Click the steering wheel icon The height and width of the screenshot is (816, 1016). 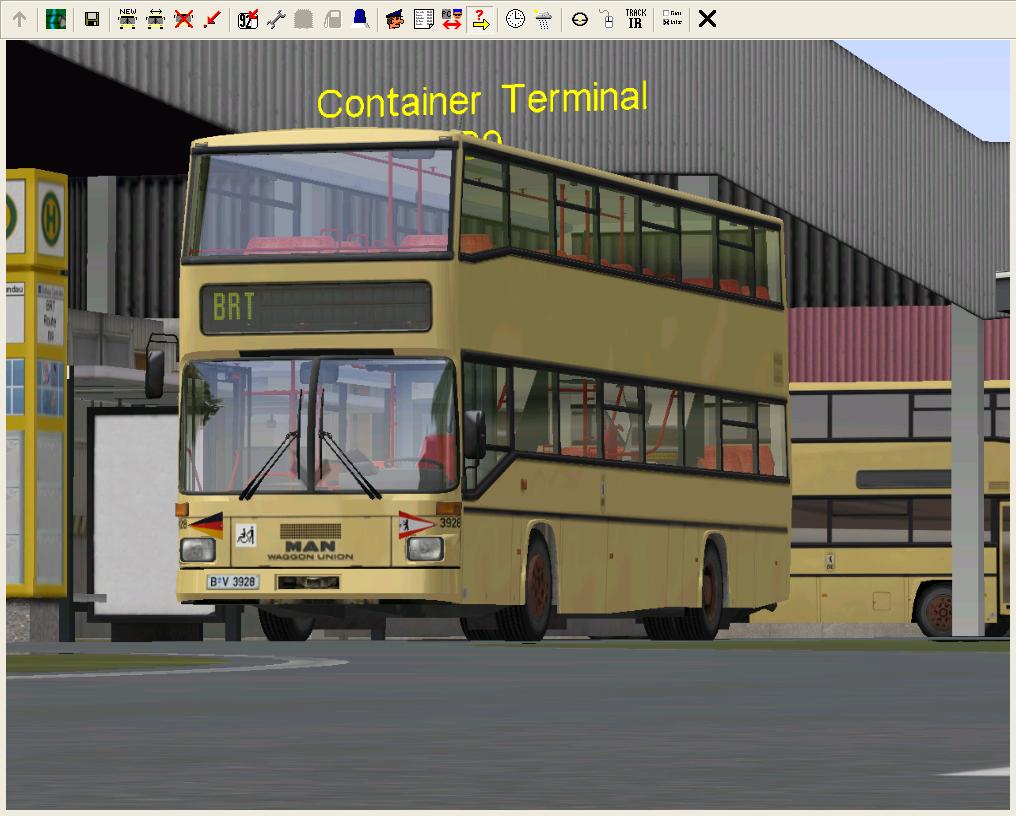579,19
